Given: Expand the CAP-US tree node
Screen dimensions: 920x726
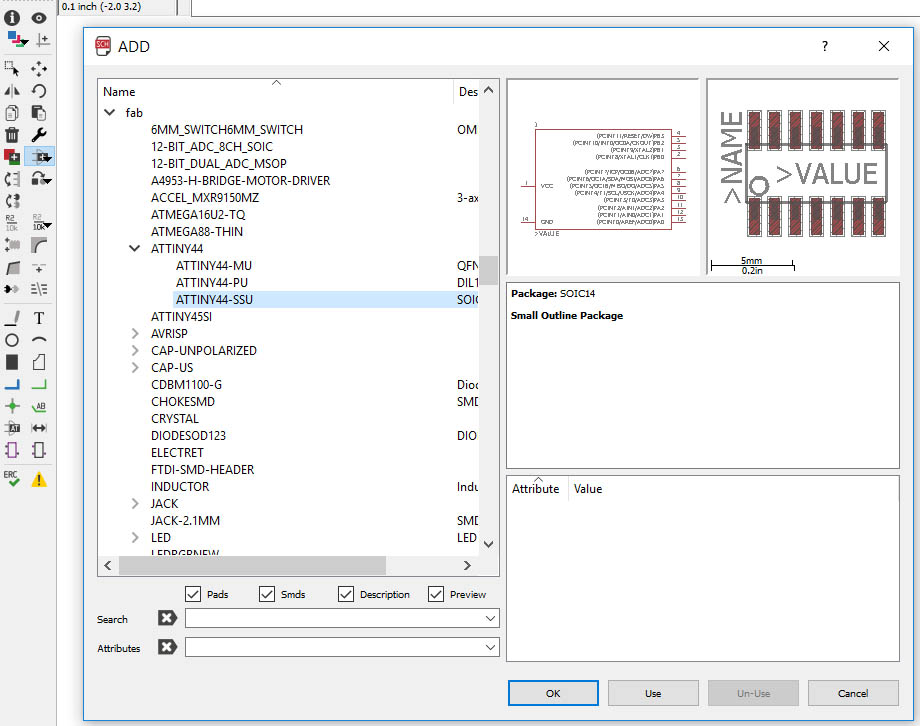Looking at the screenshot, I should [135, 367].
